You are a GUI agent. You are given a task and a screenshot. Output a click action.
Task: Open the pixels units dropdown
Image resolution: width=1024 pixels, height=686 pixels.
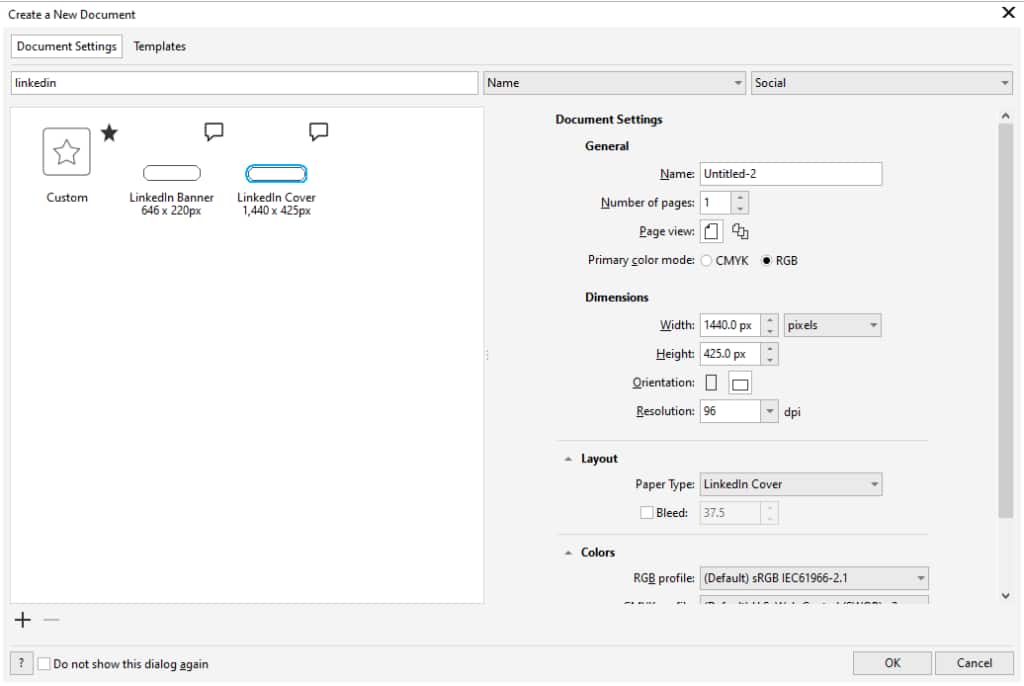[x=832, y=325]
